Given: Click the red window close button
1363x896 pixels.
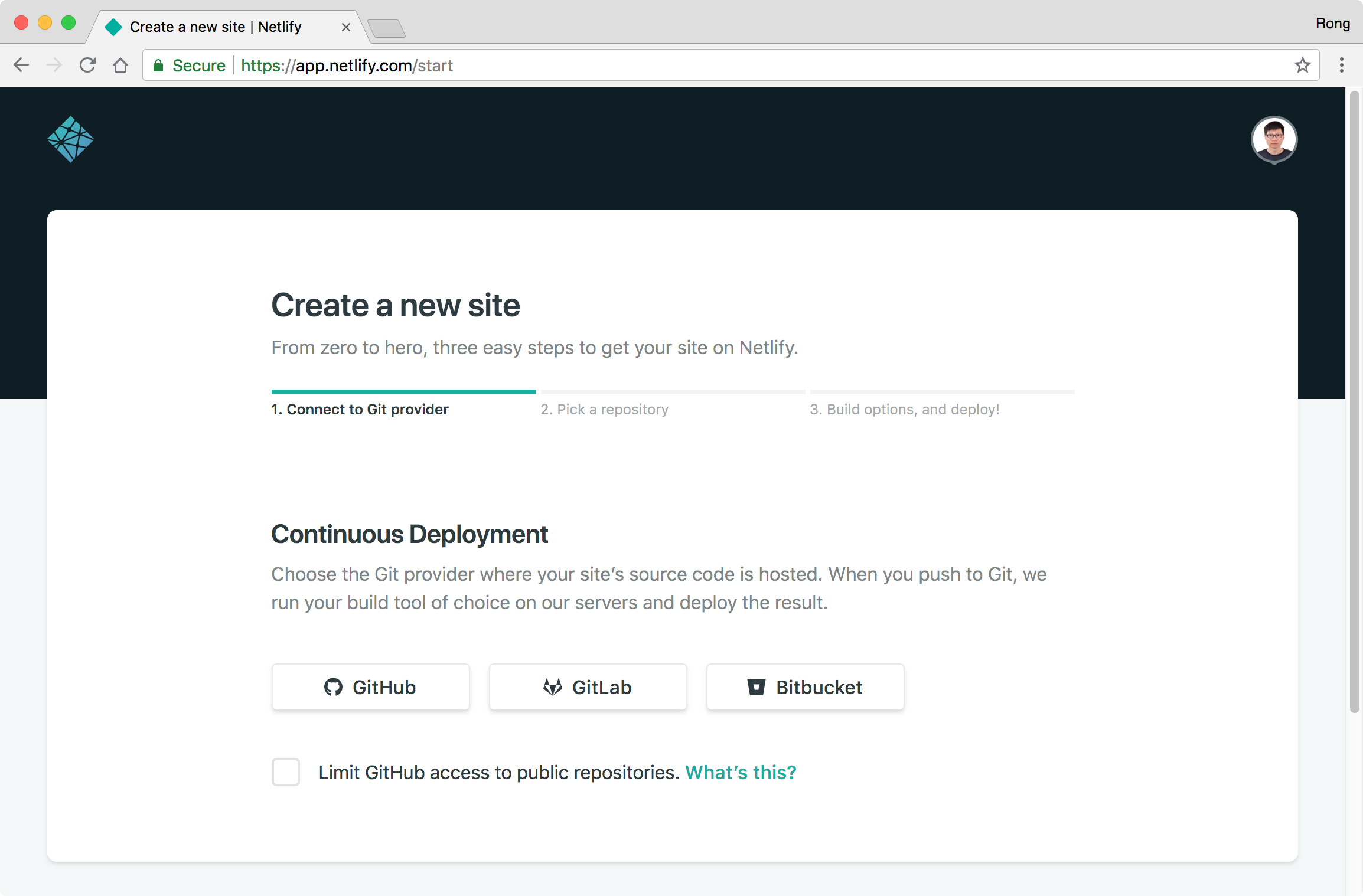Looking at the screenshot, I should click(21, 22).
